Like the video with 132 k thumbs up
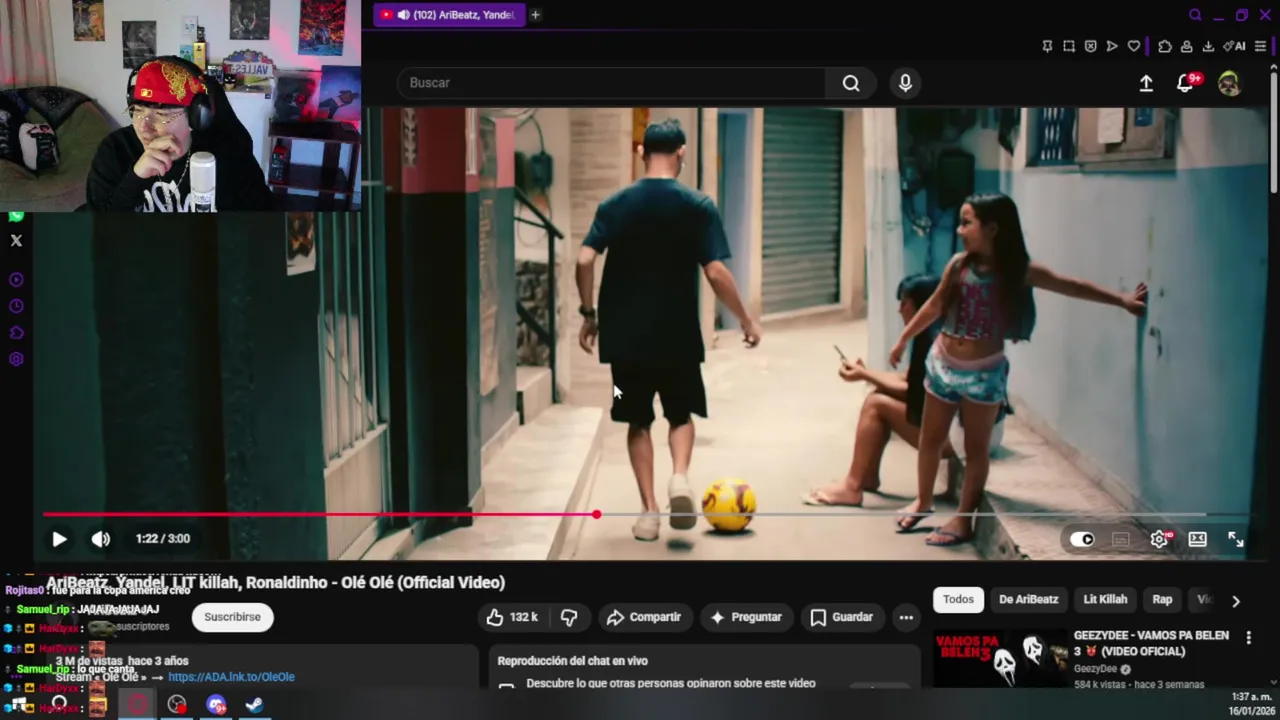1280x720 pixels. pos(513,618)
